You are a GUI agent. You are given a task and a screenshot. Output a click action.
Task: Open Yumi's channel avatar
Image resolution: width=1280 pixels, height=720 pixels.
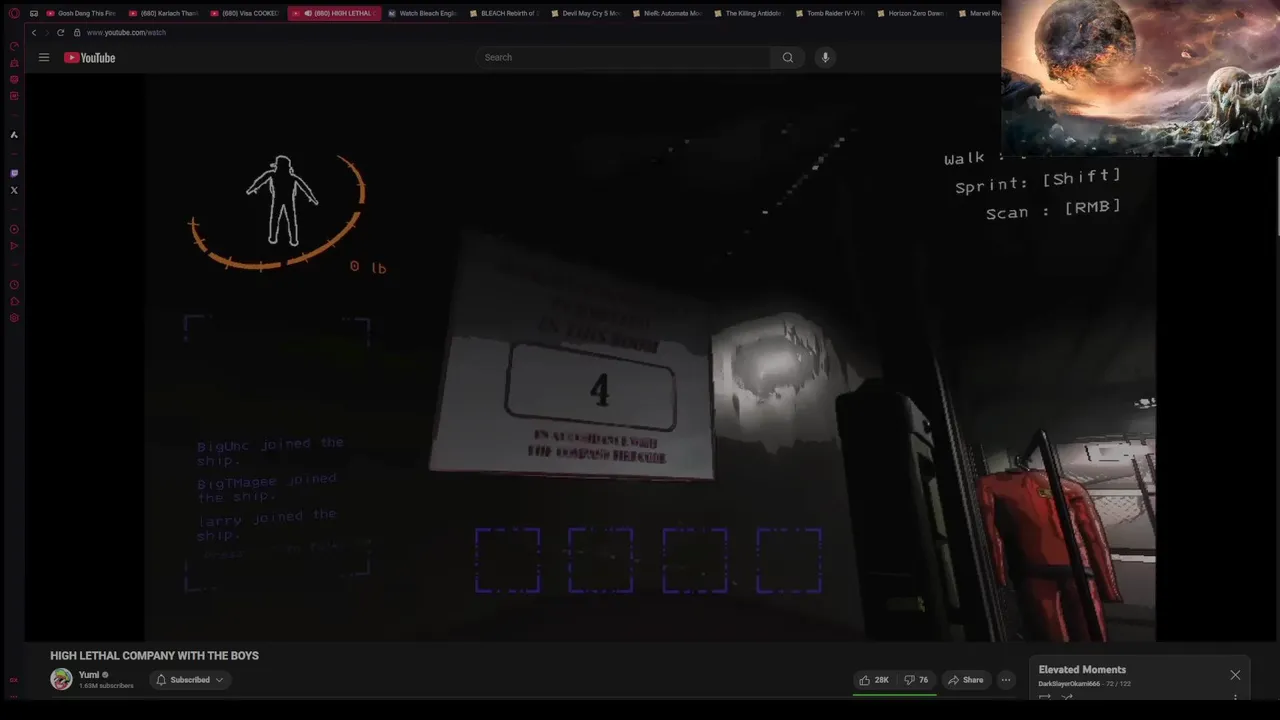coord(61,679)
